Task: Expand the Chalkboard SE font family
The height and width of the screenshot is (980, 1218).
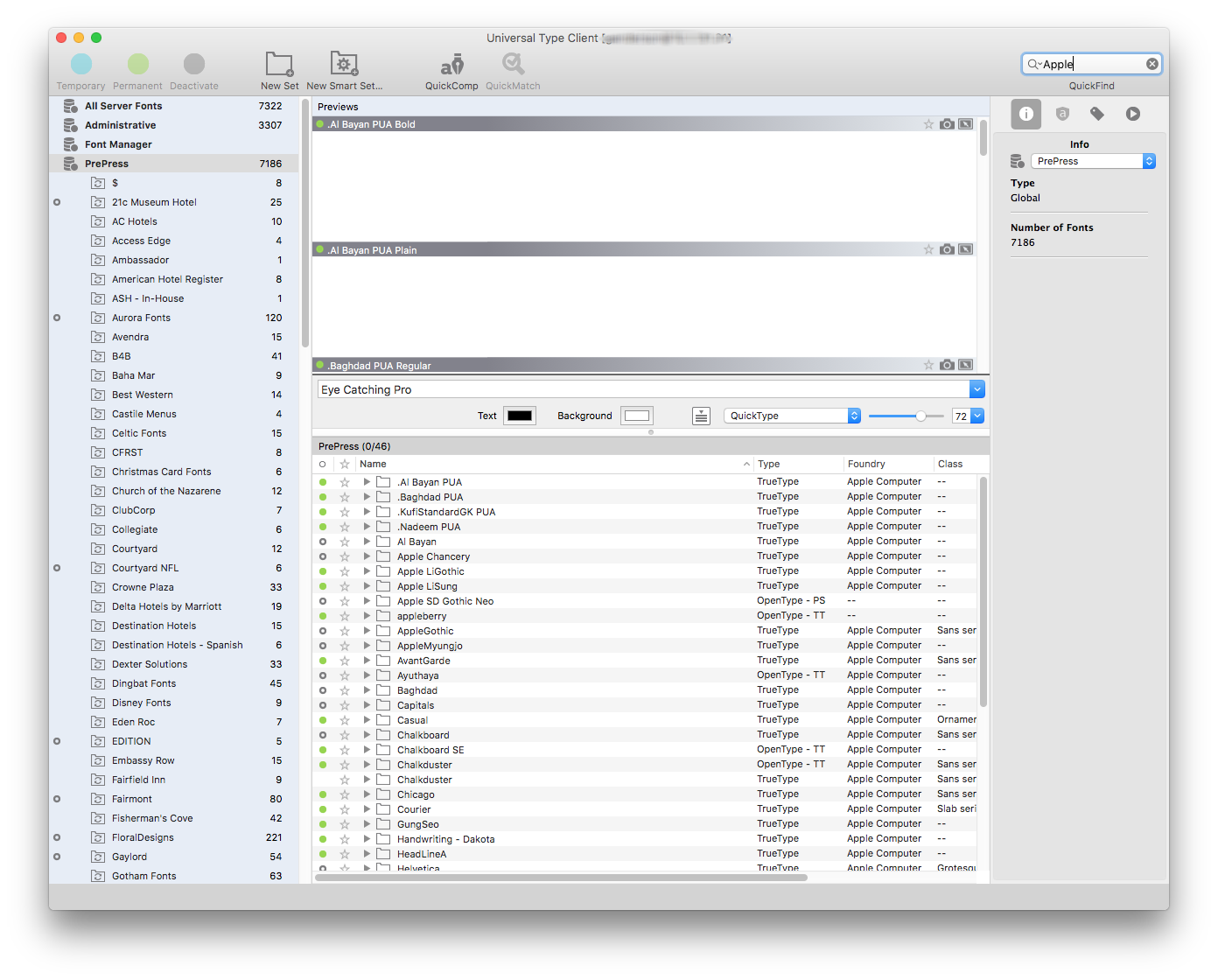Action: click(x=367, y=750)
